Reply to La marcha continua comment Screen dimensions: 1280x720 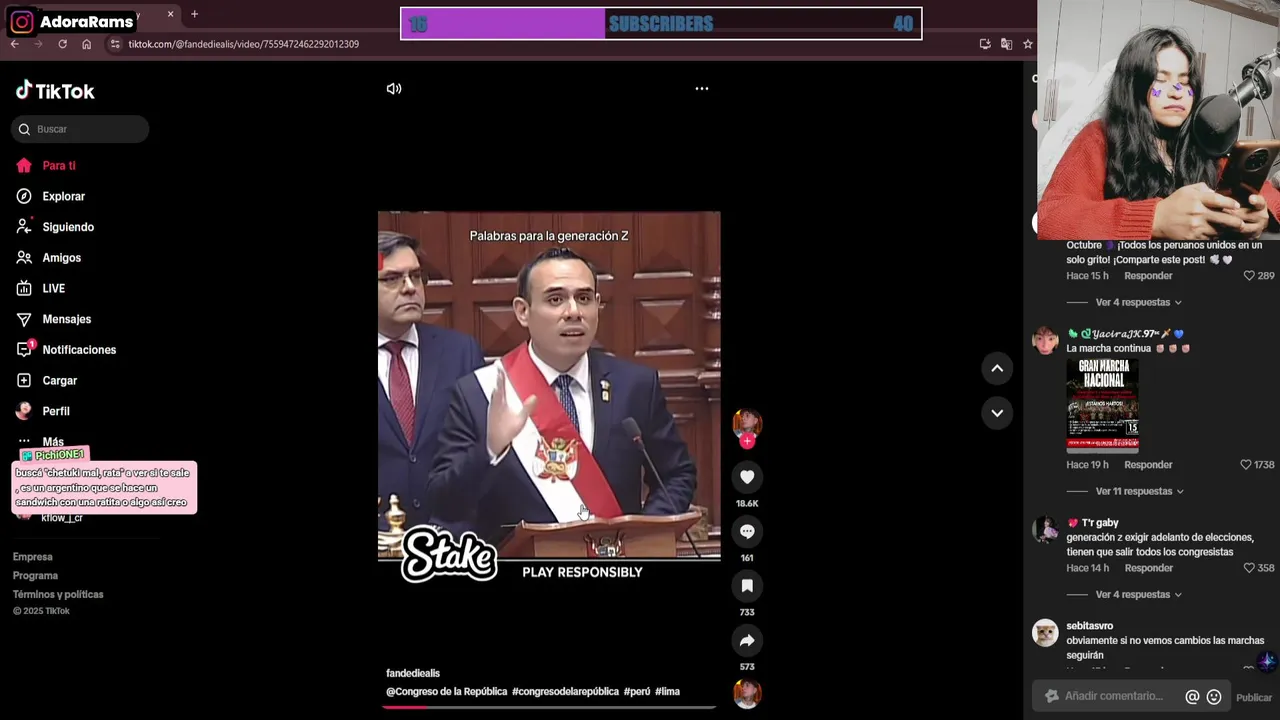tap(1148, 465)
